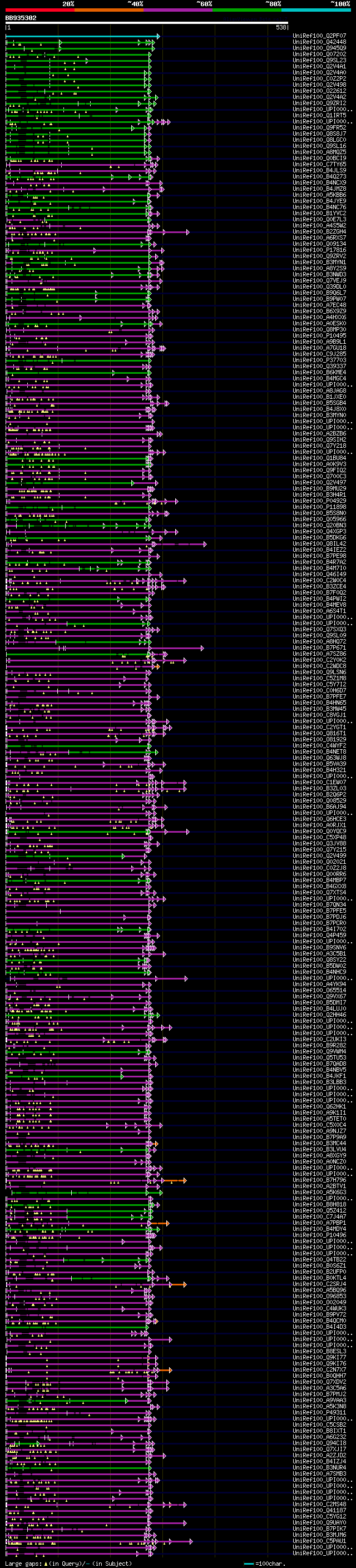Select the UniRef100_B3MYN1 label
Image resolution: width=356 pixels, height=1568 pixels.
pyautogui.click(x=319, y=263)
